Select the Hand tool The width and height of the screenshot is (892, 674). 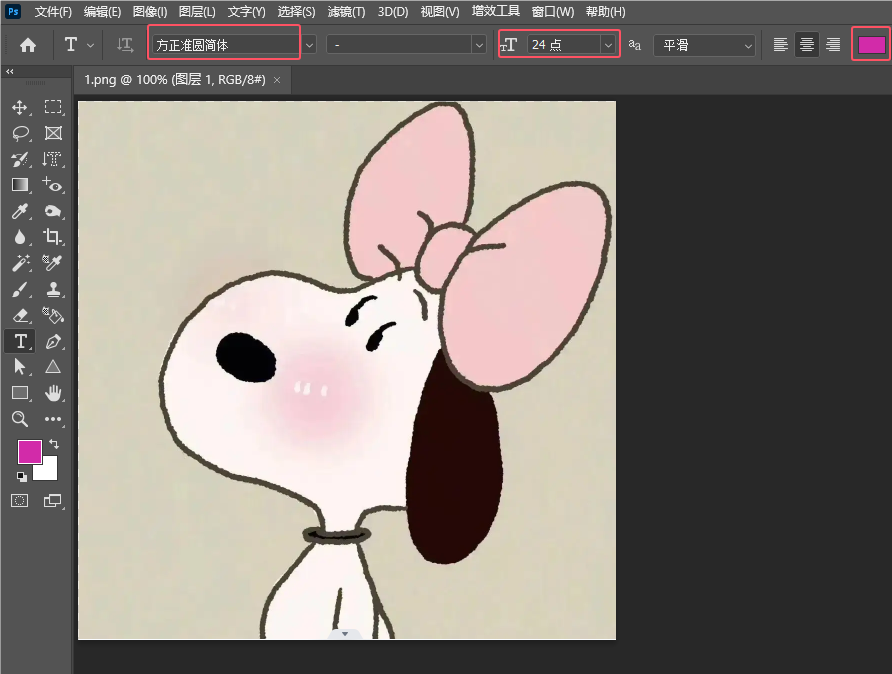(x=53, y=393)
